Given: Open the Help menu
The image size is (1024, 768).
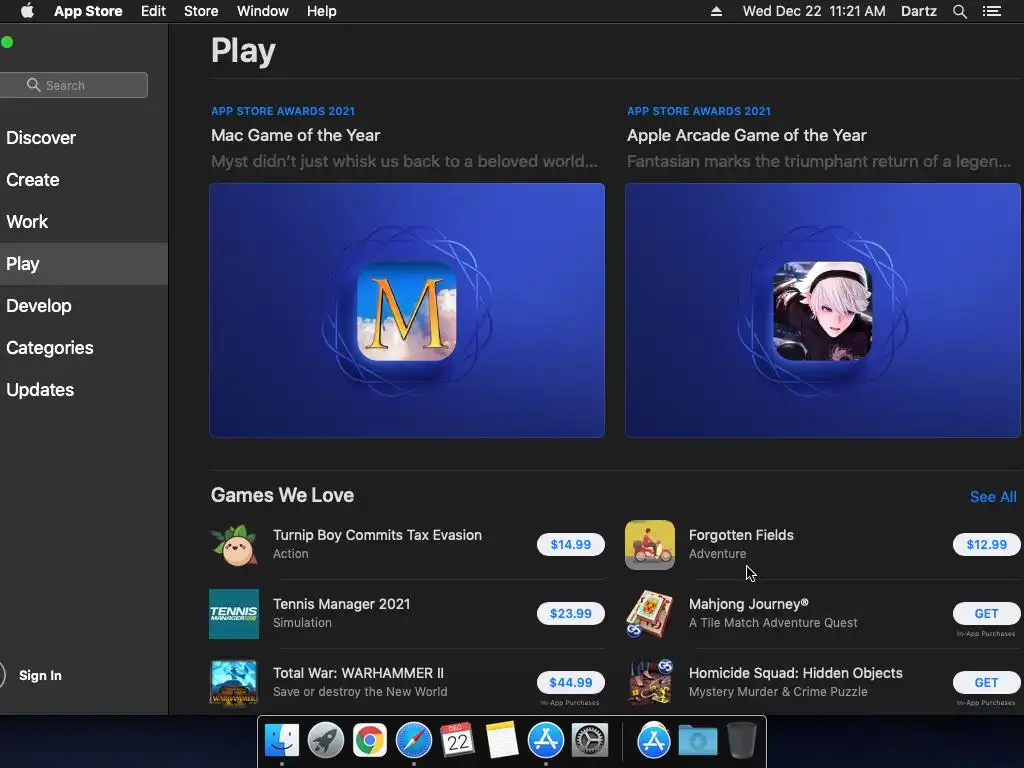Looking at the screenshot, I should coord(322,11).
